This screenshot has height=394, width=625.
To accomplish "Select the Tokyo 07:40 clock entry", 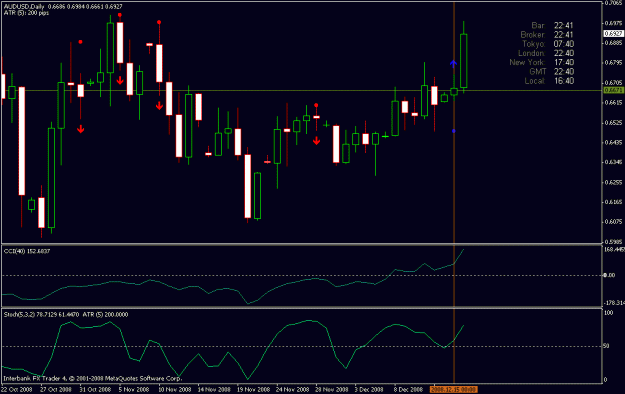I will [548, 44].
